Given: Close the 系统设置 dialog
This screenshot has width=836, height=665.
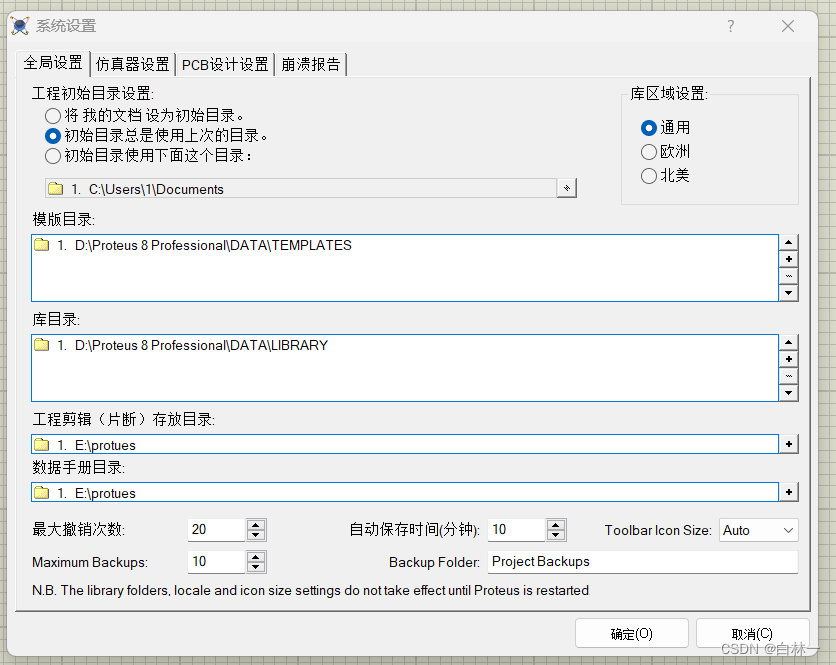Looking at the screenshot, I should click(x=788, y=26).
